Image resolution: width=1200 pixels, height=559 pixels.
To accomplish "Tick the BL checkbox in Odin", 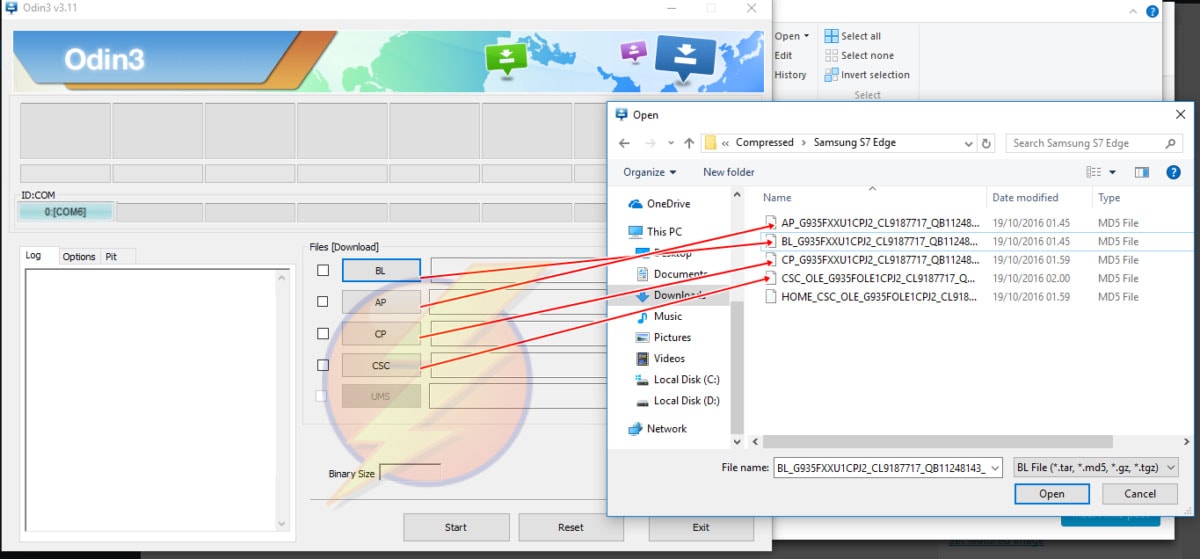I will coord(322,270).
